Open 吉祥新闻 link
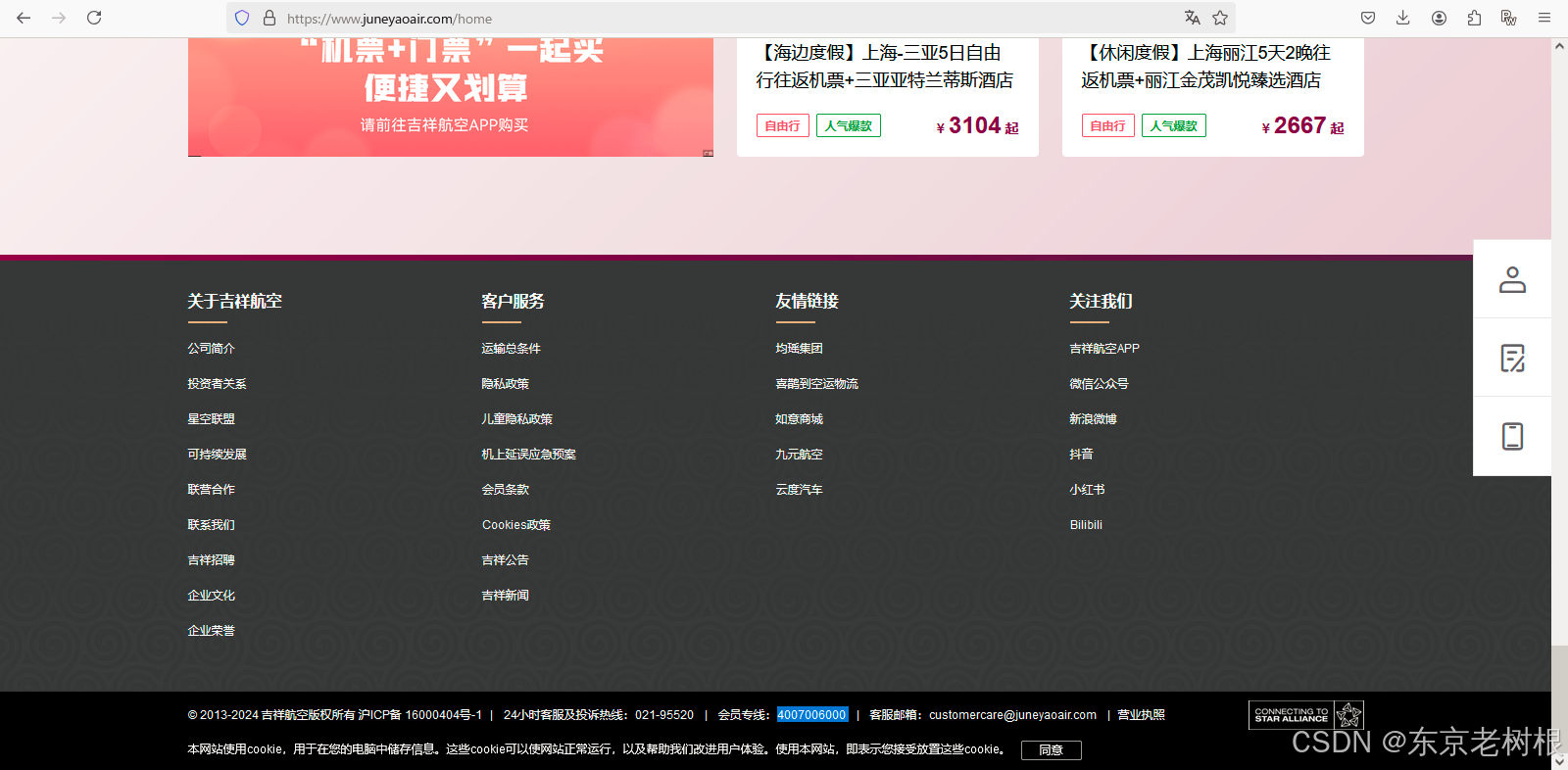Image resolution: width=1568 pixels, height=770 pixels. tap(506, 596)
